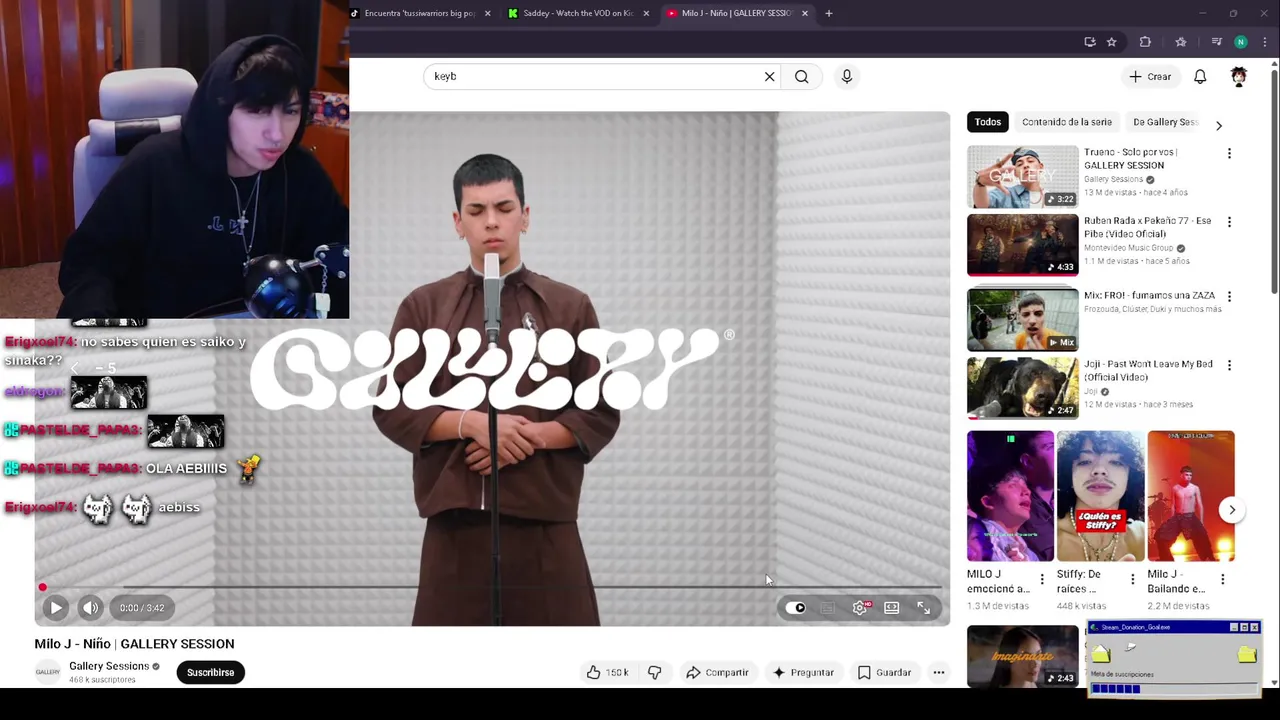Viewport: 1280px width, 720px height.
Task: Click the Preguntar button
Action: click(803, 673)
